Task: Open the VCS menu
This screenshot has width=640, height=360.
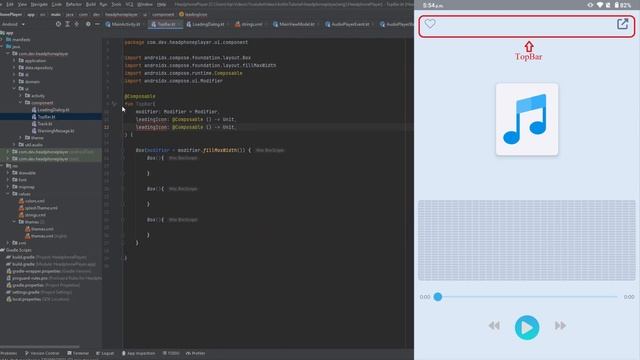Action: tap(129, 4)
